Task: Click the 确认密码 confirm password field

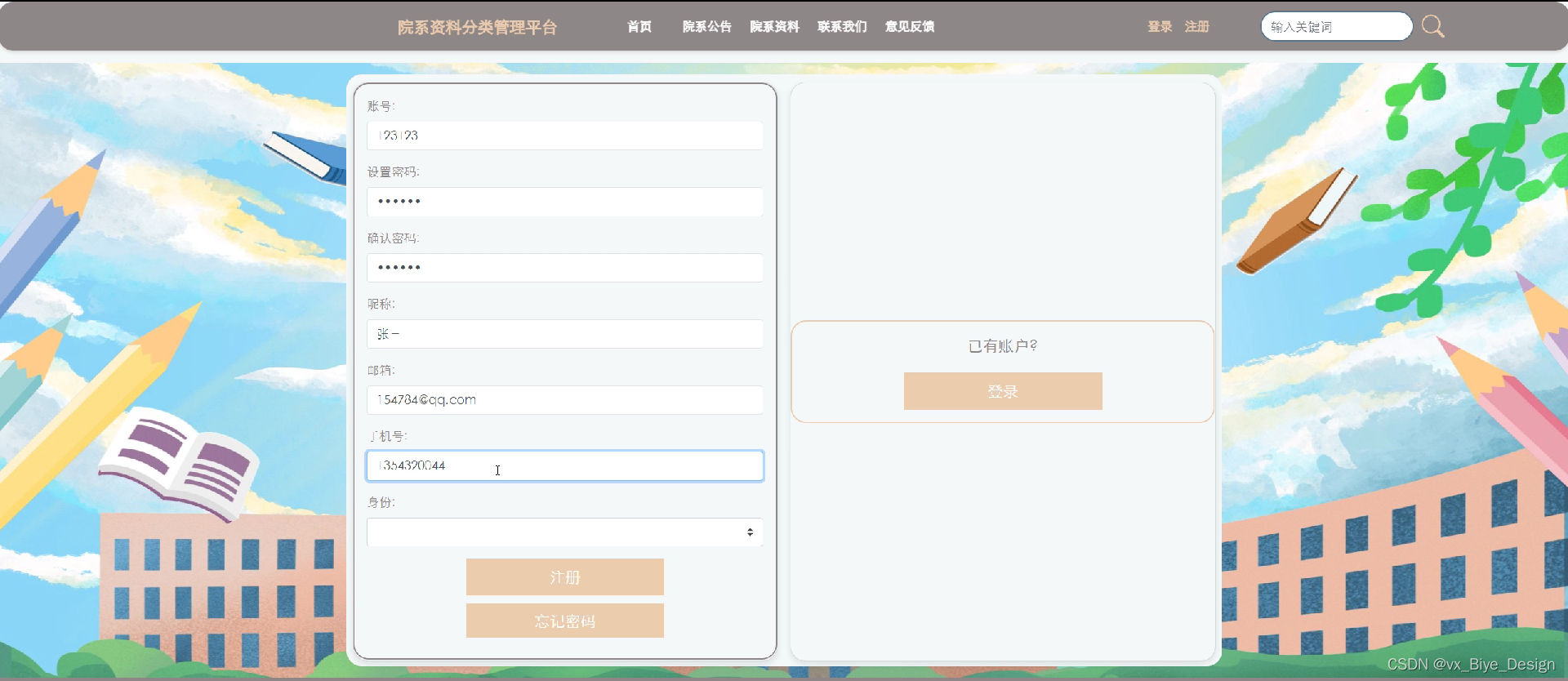Action: 565,268
